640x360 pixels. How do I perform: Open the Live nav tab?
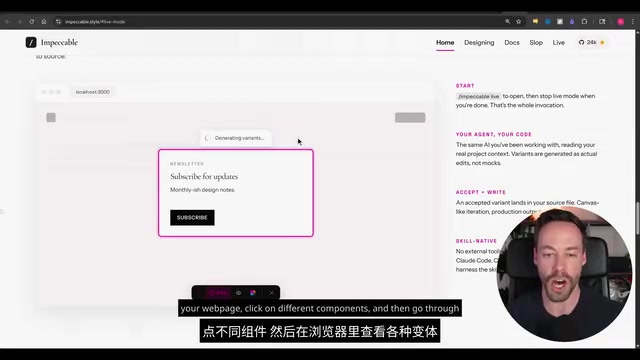click(x=559, y=42)
